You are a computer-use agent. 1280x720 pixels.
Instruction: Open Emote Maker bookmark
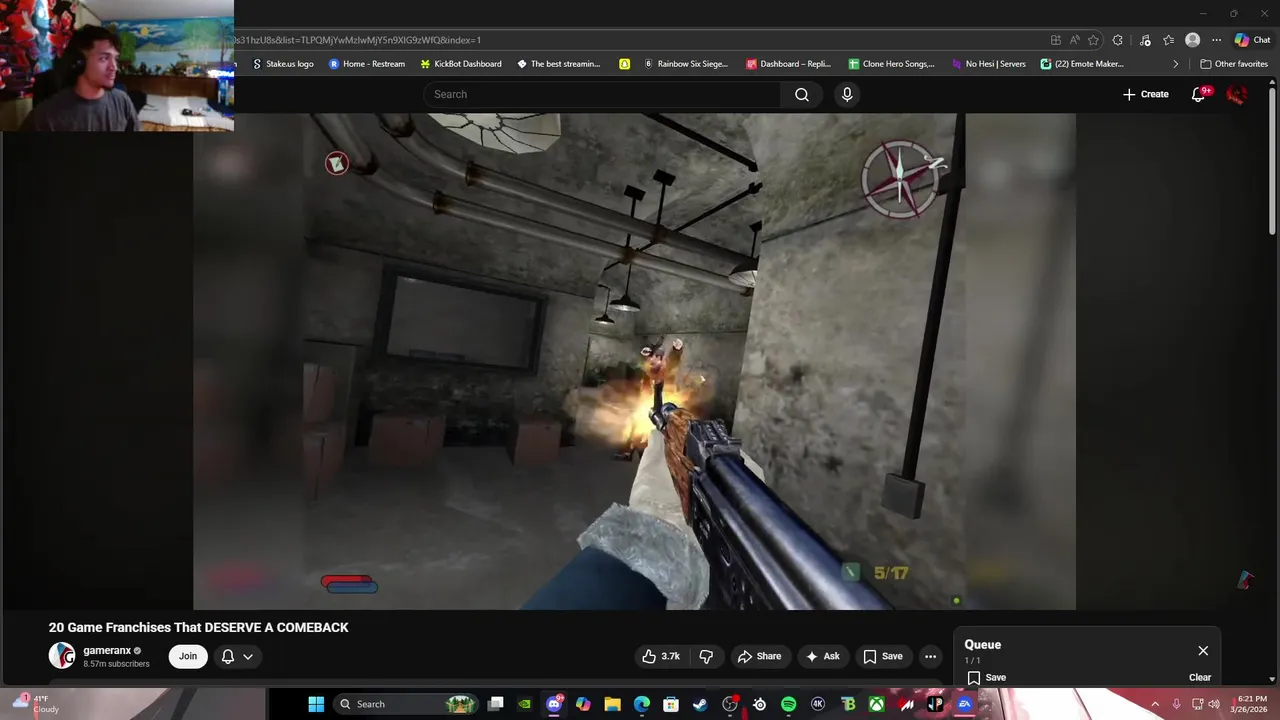pos(1082,64)
